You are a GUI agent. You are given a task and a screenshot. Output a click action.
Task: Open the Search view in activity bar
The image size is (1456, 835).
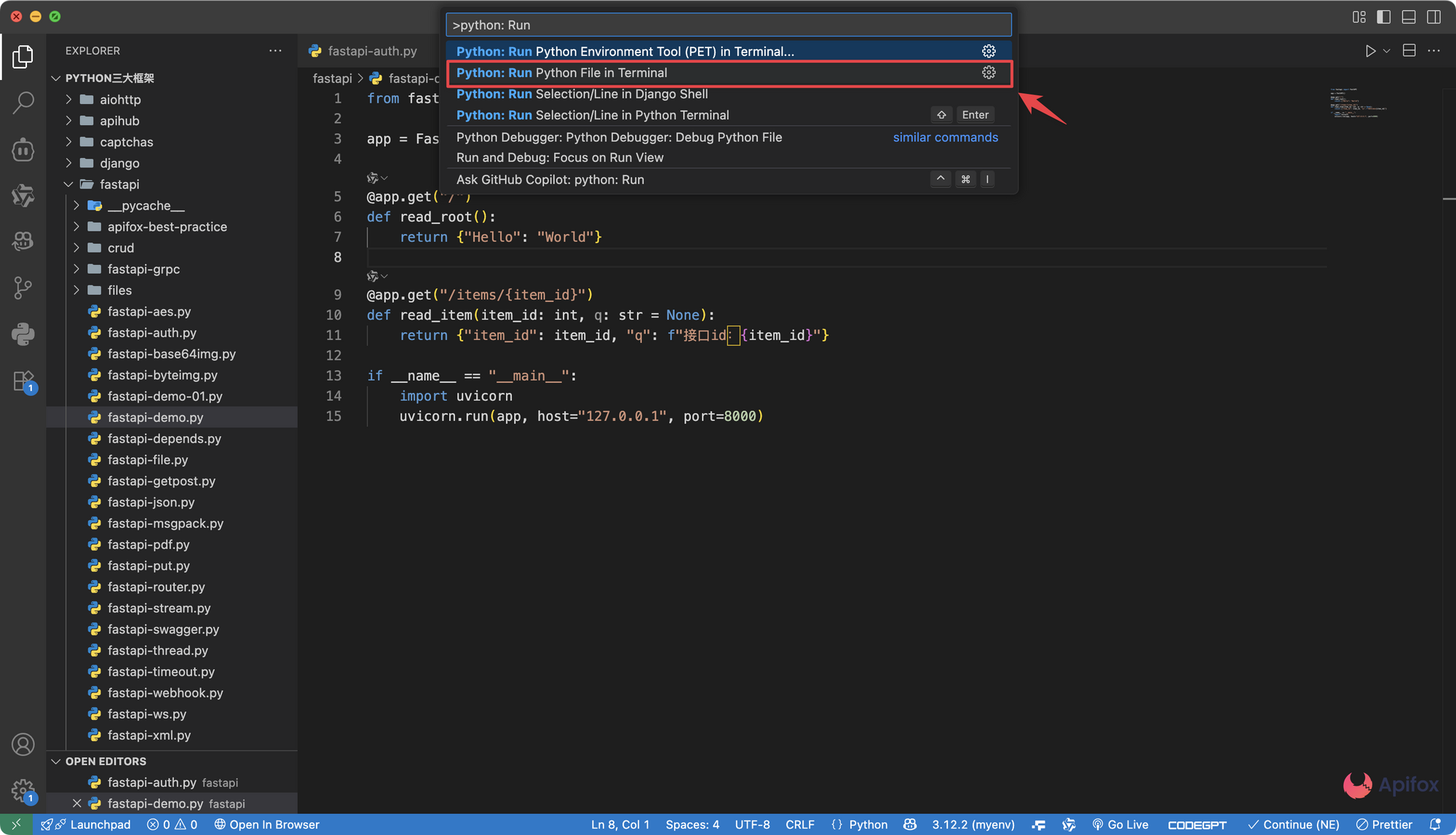(x=23, y=103)
